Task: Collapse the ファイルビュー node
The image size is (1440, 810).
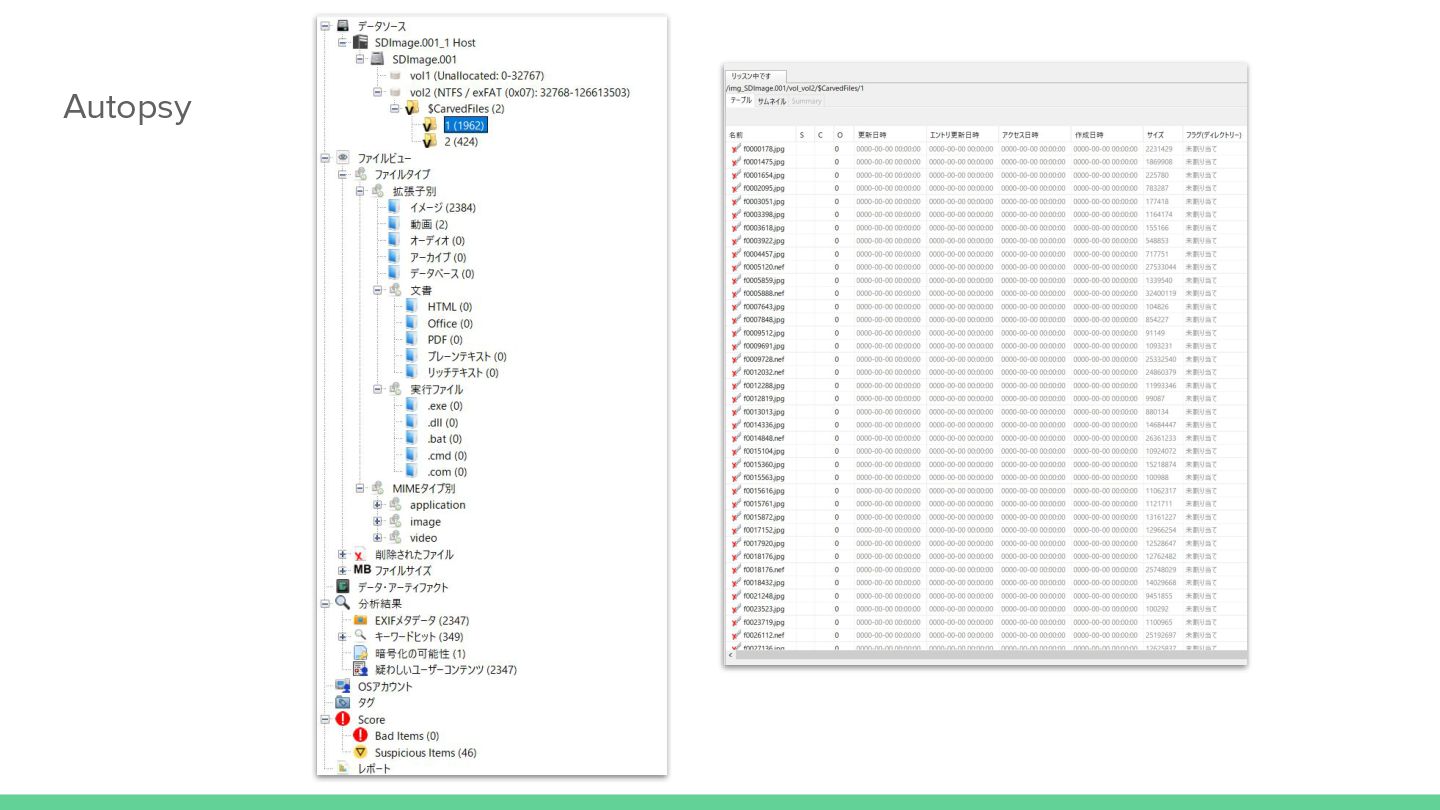Action: [x=325, y=158]
